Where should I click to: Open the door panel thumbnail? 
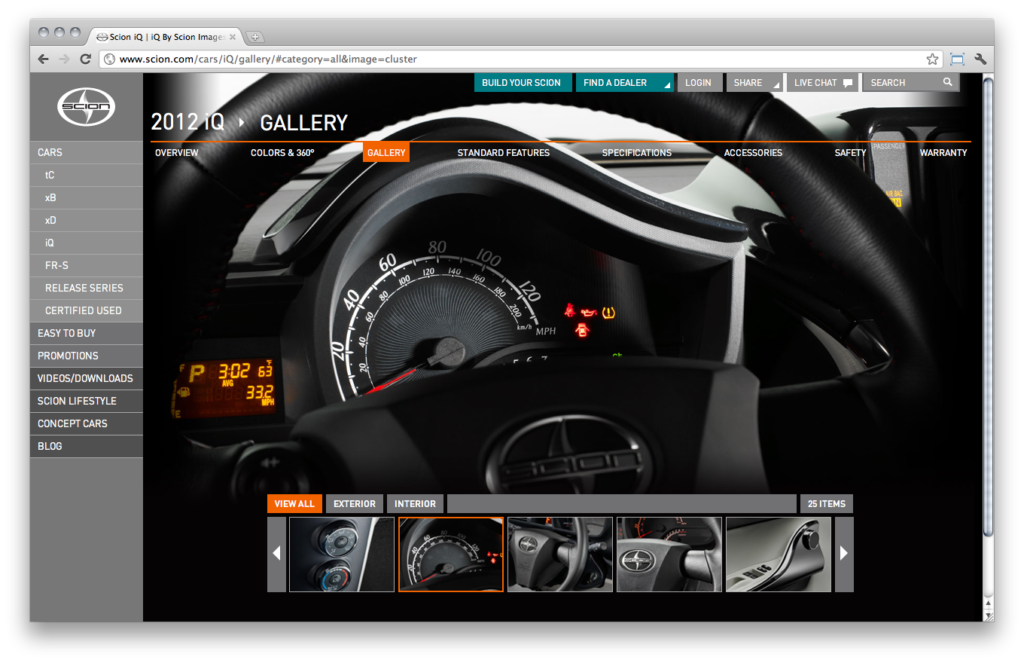778,555
